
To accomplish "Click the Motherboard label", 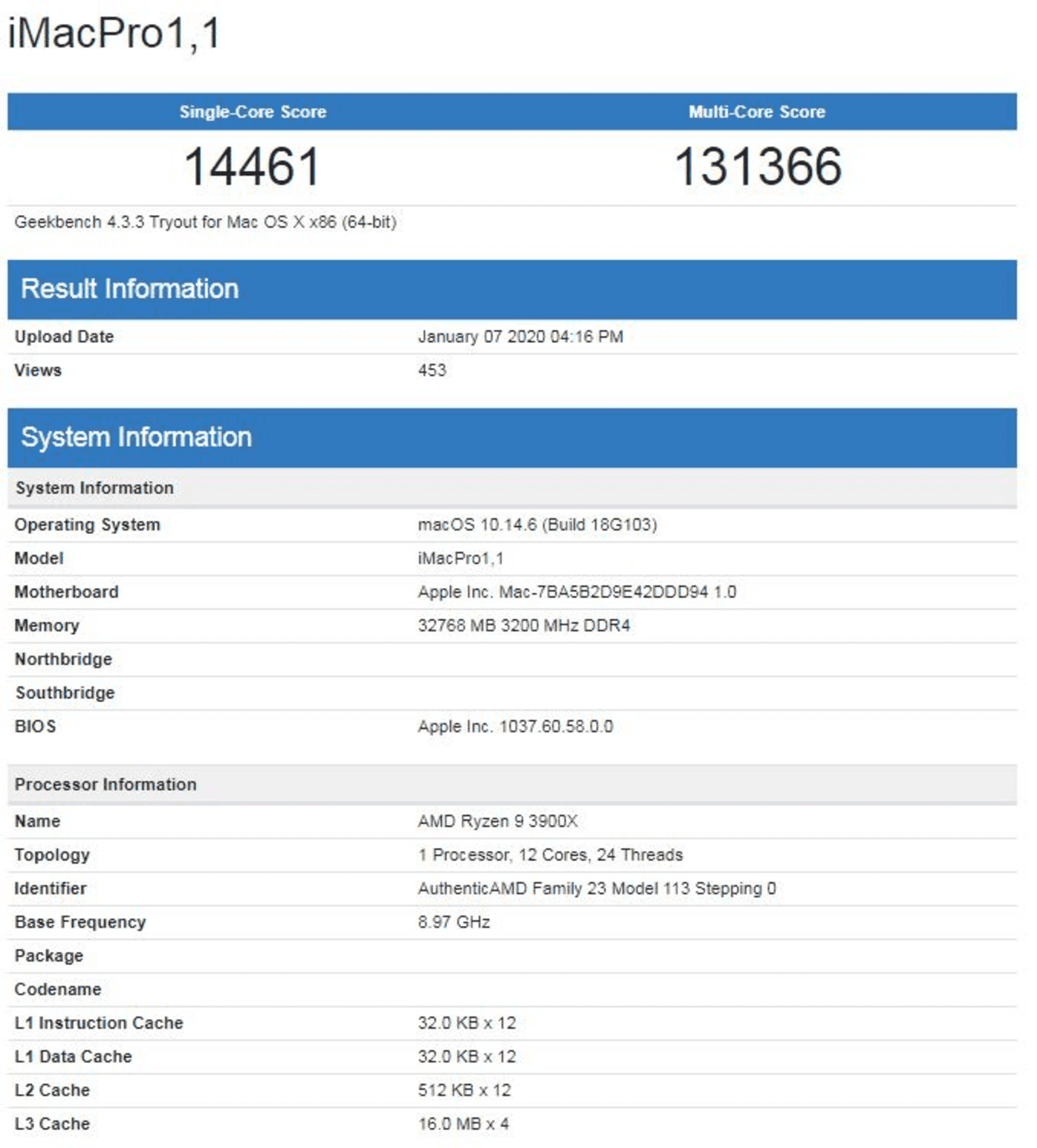I will (67, 593).
